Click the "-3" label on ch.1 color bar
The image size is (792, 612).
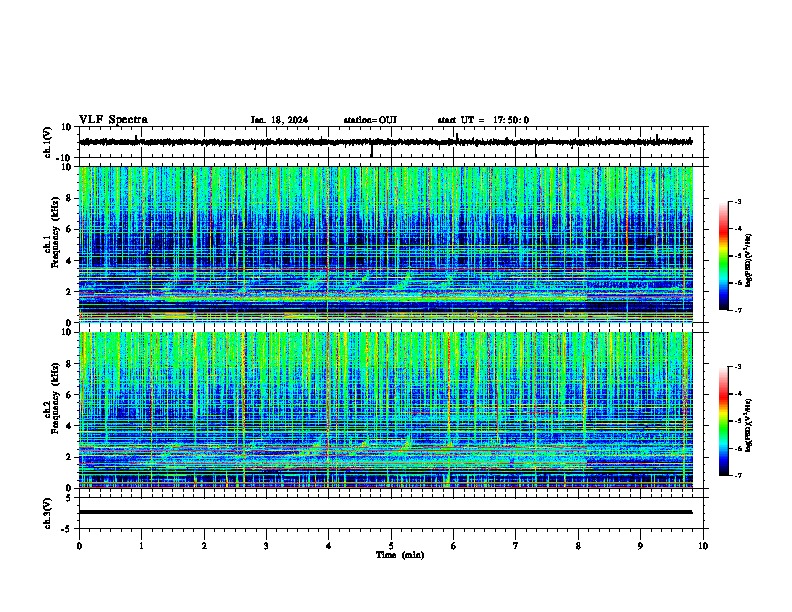click(738, 201)
